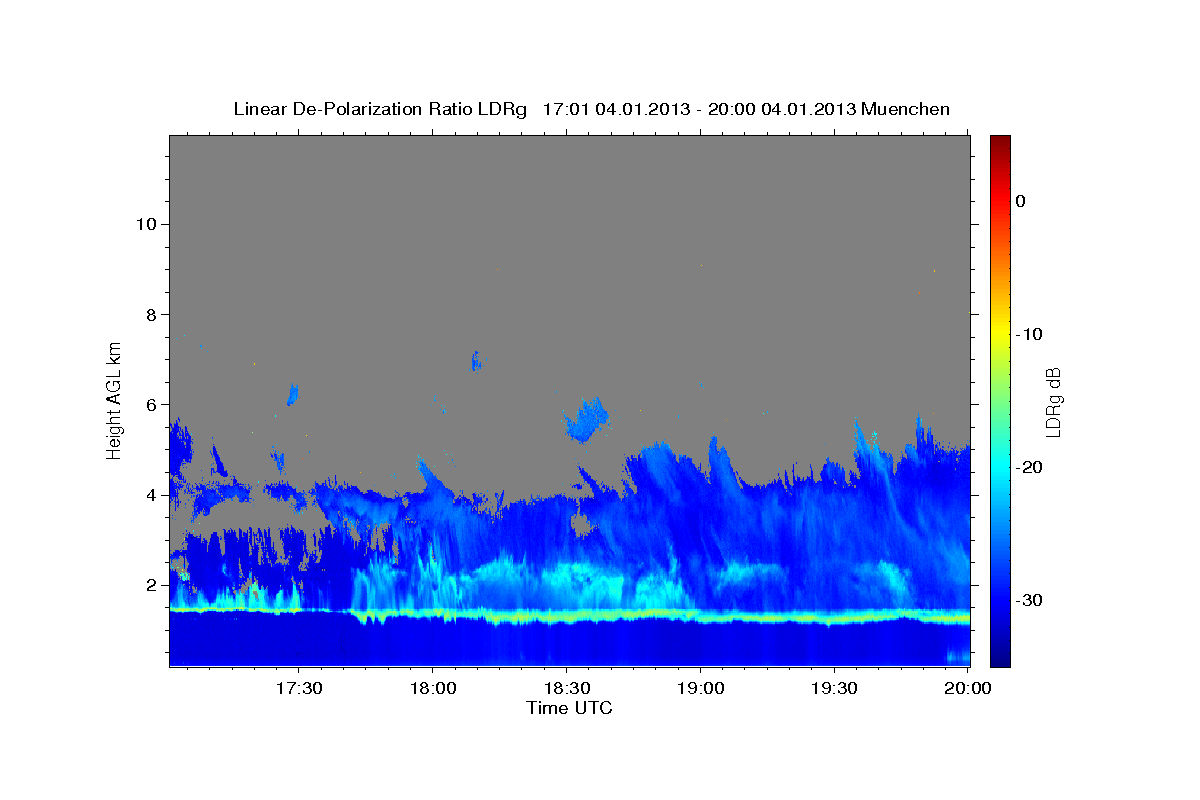This screenshot has height=800, width=1200.
Task: Click the 20:00 time tick label
Action: pos(967,689)
